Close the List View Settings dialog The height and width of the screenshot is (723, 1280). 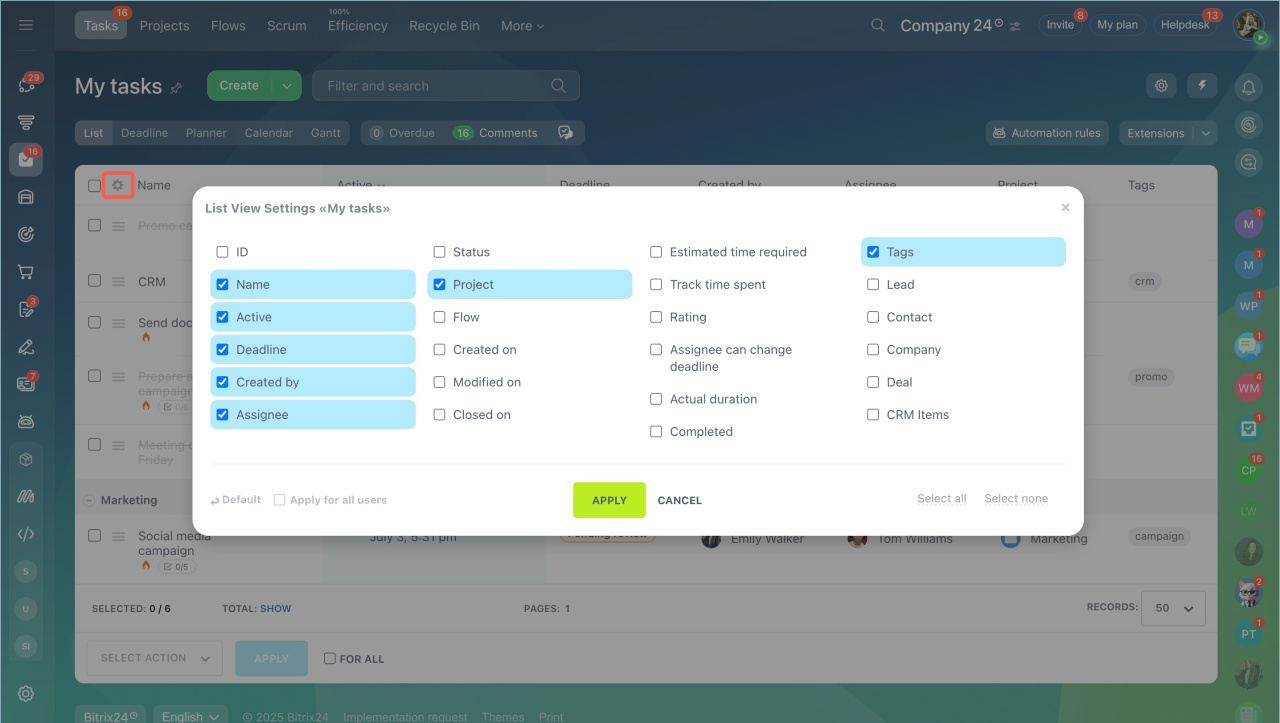point(1065,208)
